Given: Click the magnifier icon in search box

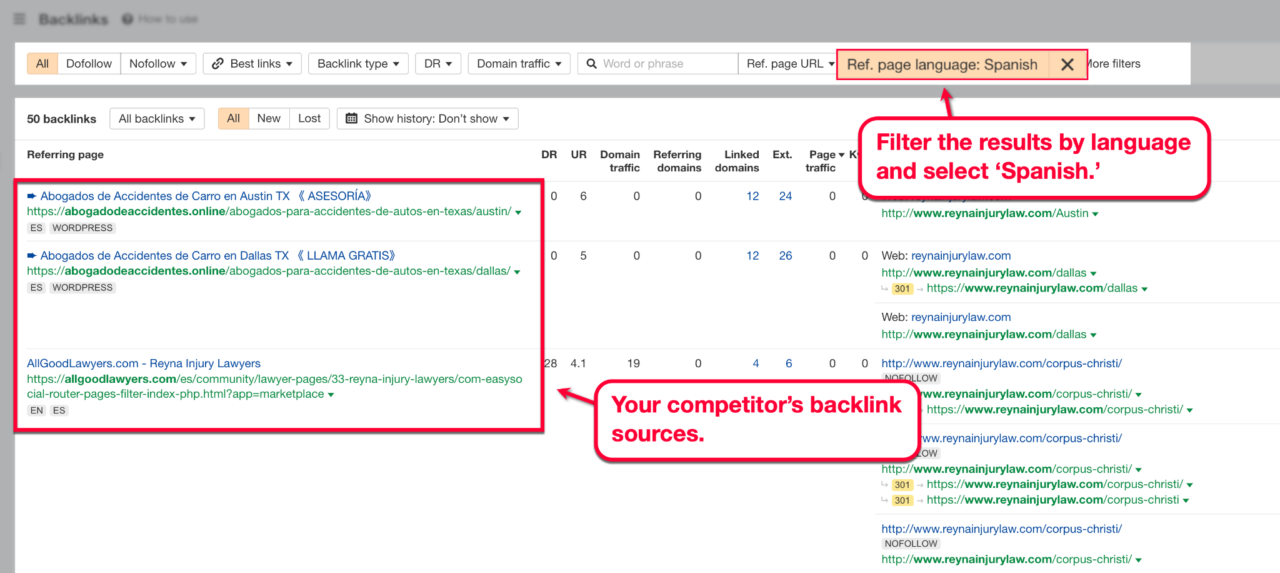Looking at the screenshot, I should pos(591,64).
